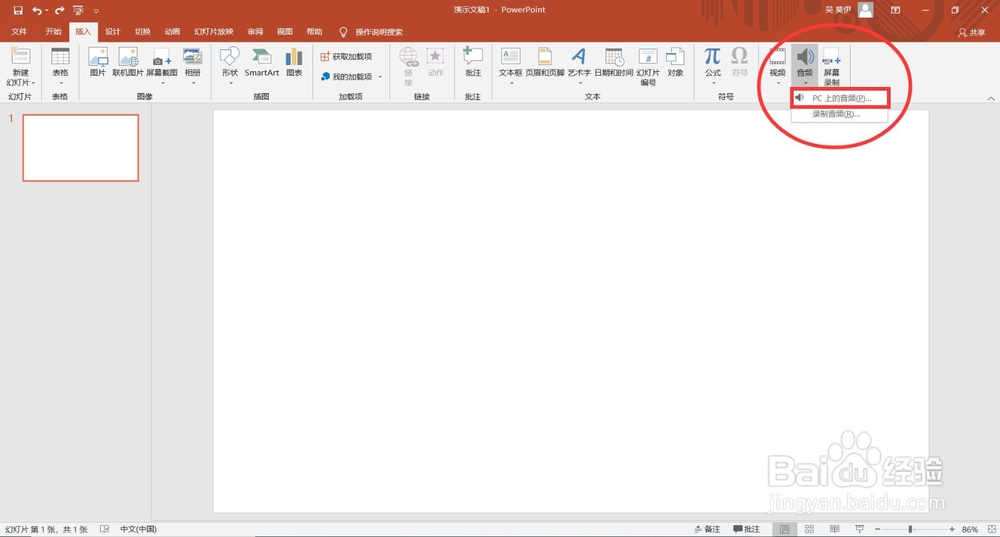Open Ribbon Display Options in title bar
The height and width of the screenshot is (537, 1000).
click(895, 10)
